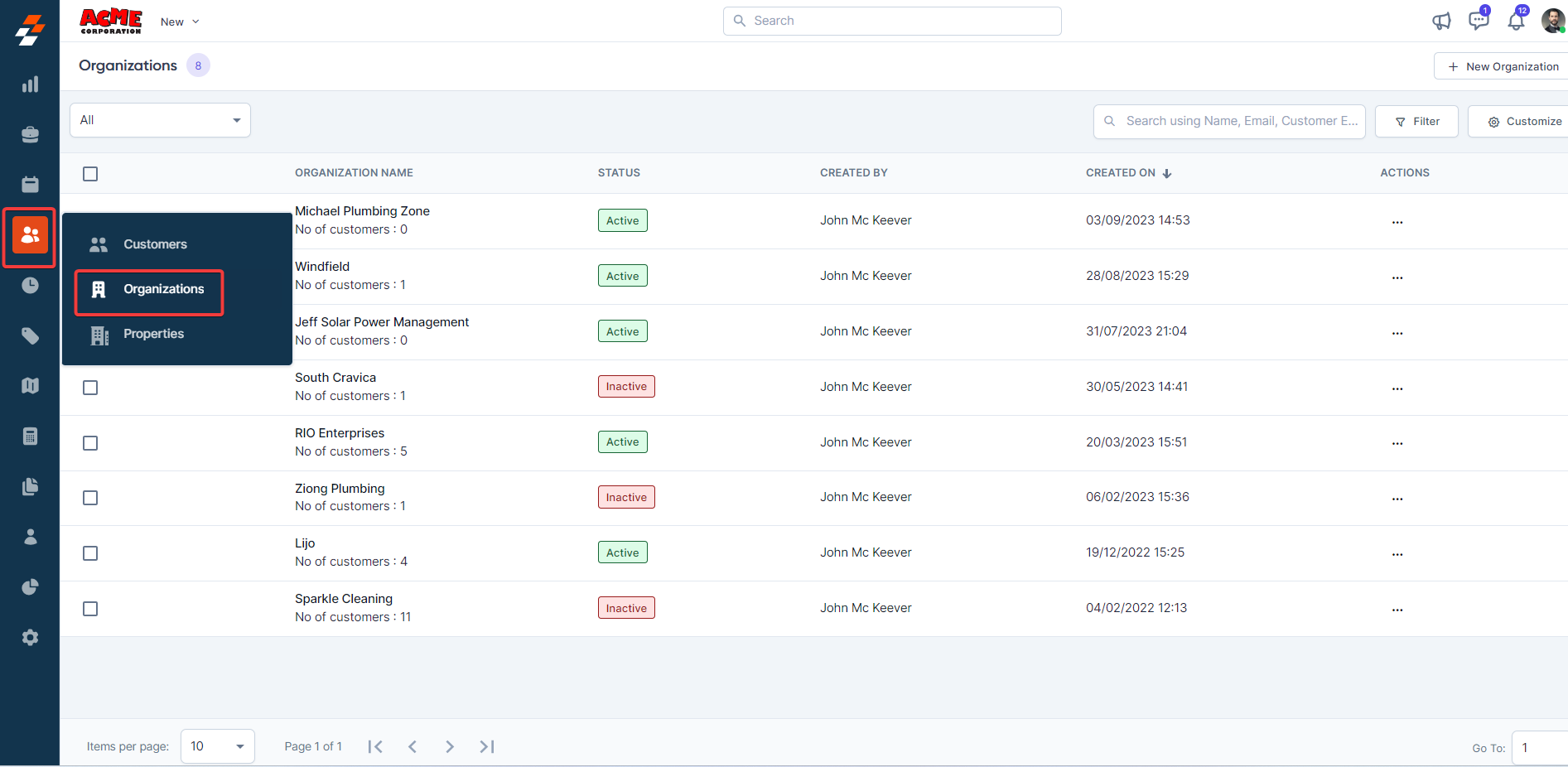Click the notifications bell icon
The image size is (1568, 767).
pos(1516,22)
